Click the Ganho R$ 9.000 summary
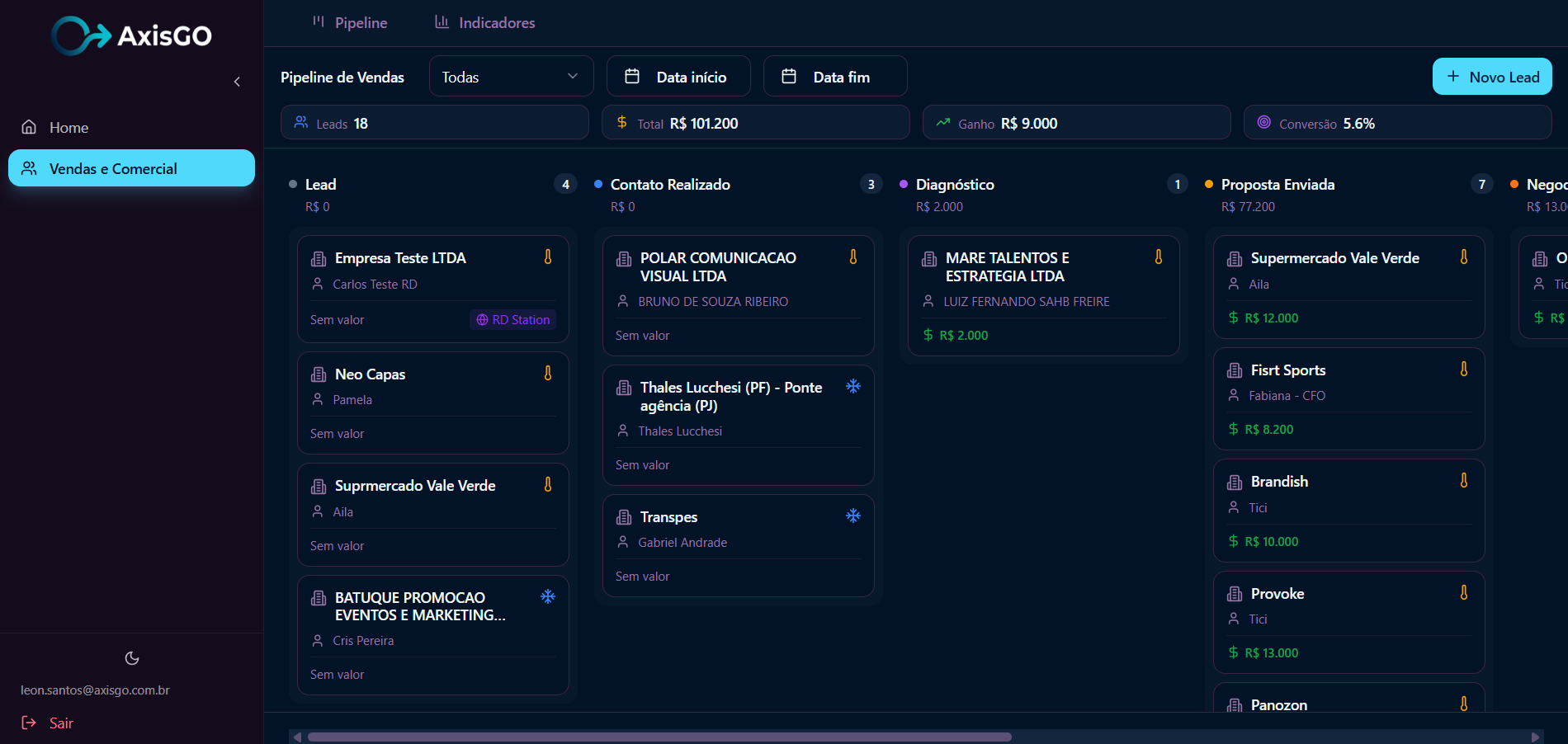This screenshot has height=744, width=1568. [x=1077, y=123]
